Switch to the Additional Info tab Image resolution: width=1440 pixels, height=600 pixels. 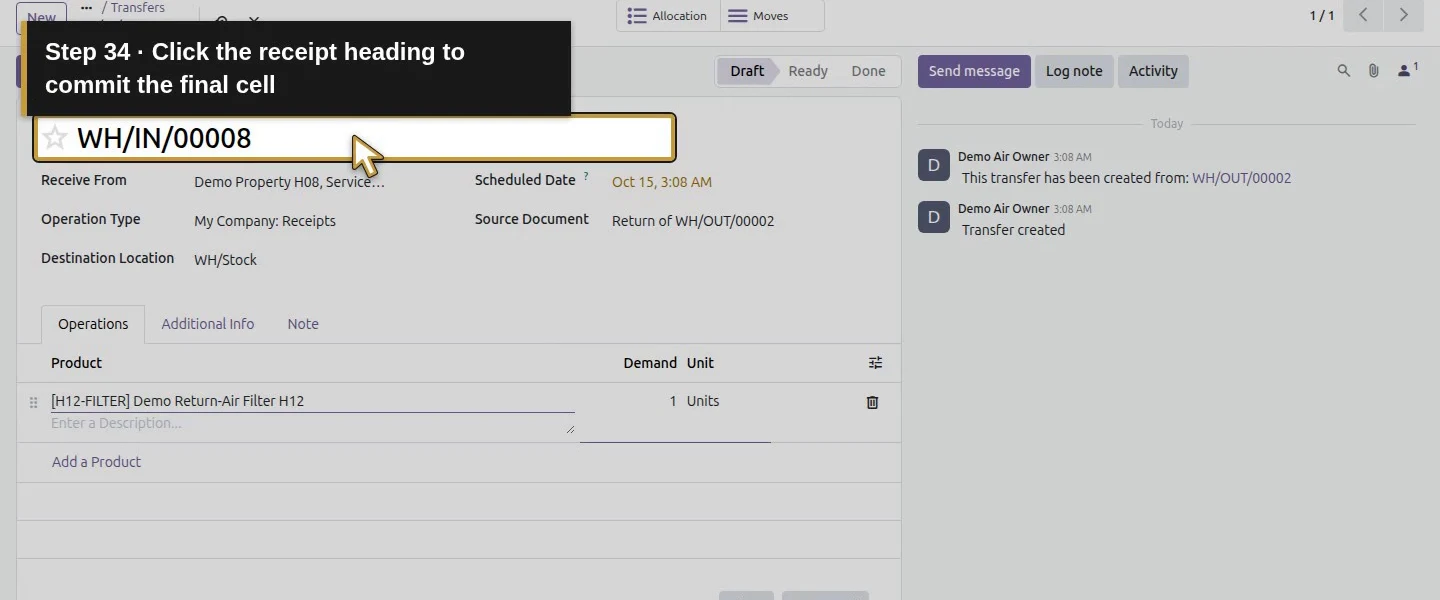point(208,324)
